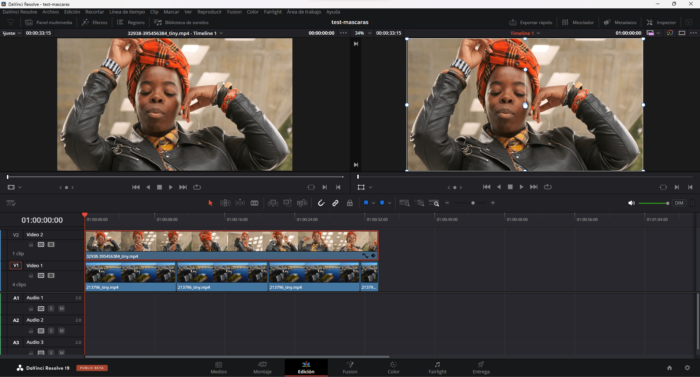Open the Área de trabajo menu
This screenshot has width=700, height=377.
pos(304,12)
